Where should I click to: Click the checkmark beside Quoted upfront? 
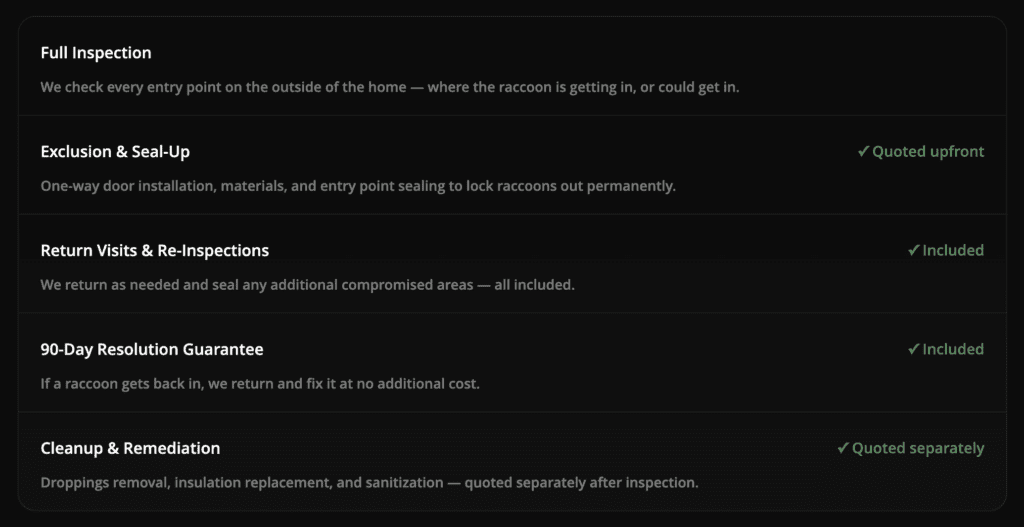(863, 152)
